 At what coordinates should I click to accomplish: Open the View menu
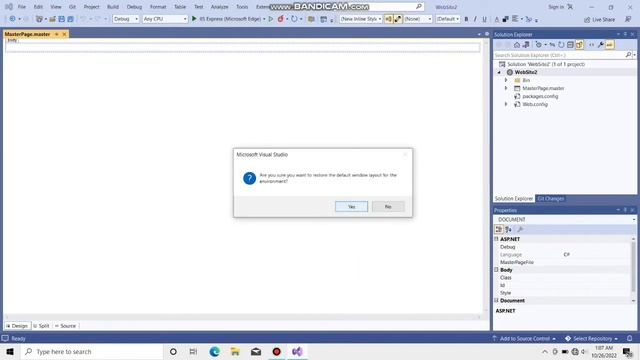[x=56, y=7]
